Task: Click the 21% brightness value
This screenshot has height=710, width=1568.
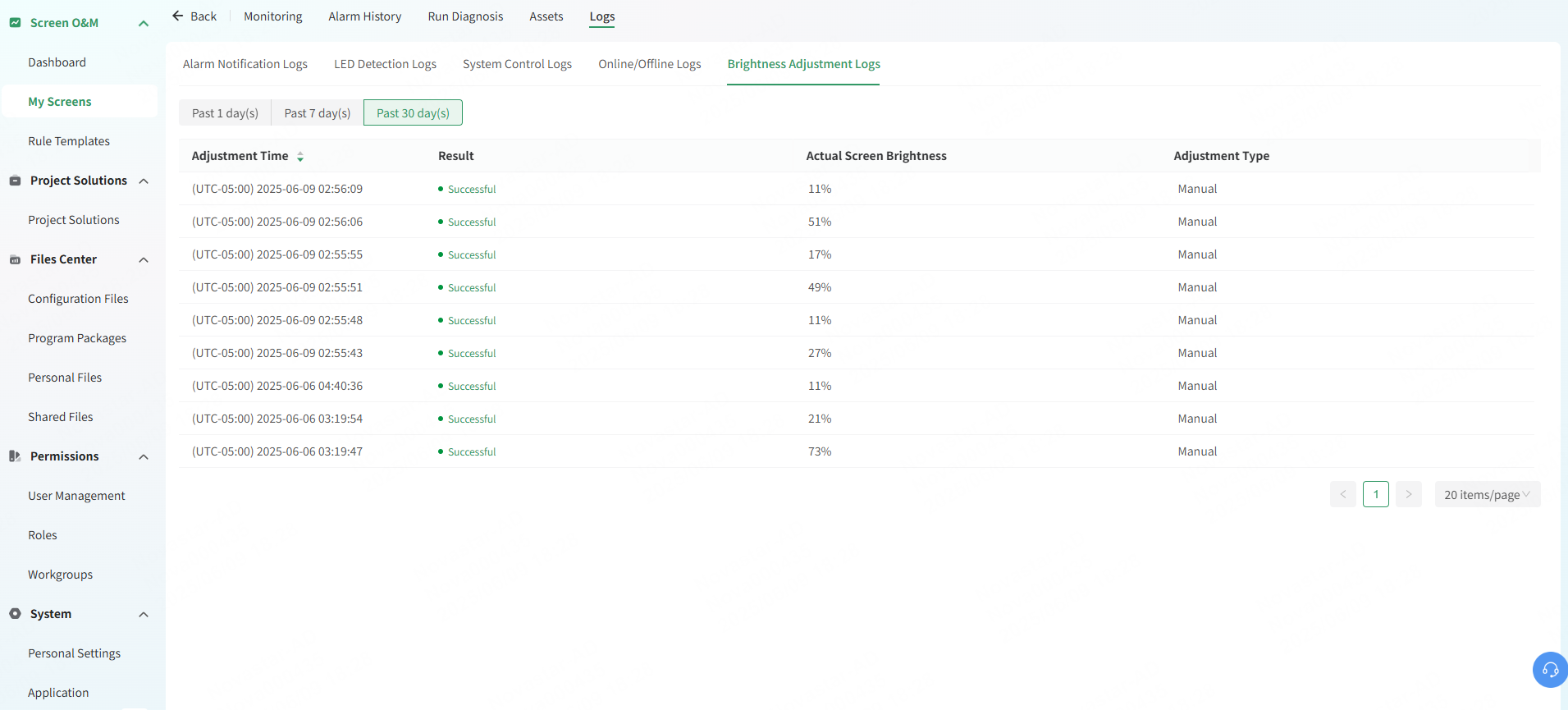Action: [820, 419]
